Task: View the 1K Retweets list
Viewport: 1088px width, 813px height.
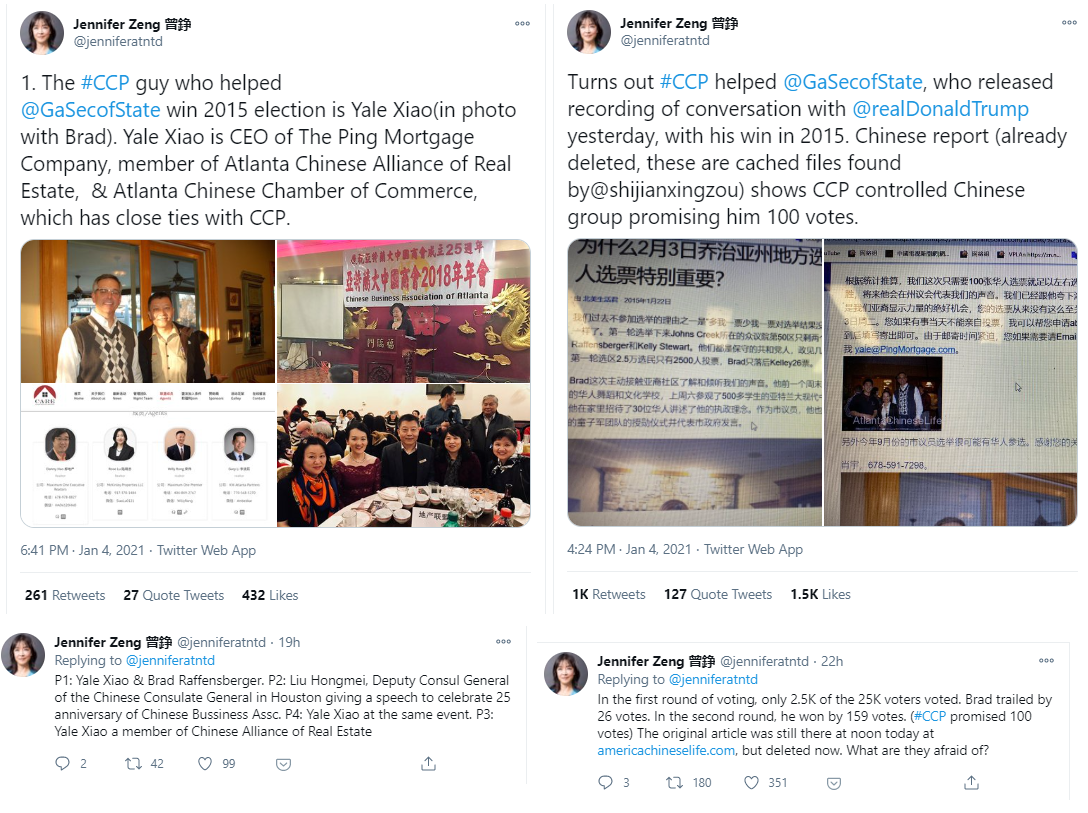Action: point(609,594)
